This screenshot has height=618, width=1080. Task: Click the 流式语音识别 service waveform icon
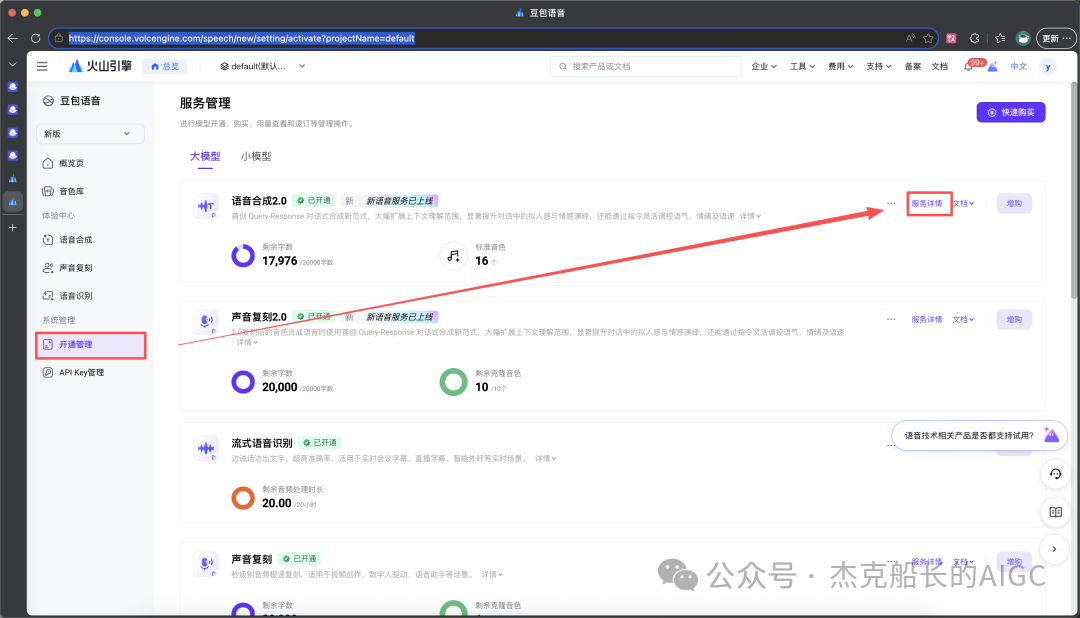pyautogui.click(x=206, y=449)
